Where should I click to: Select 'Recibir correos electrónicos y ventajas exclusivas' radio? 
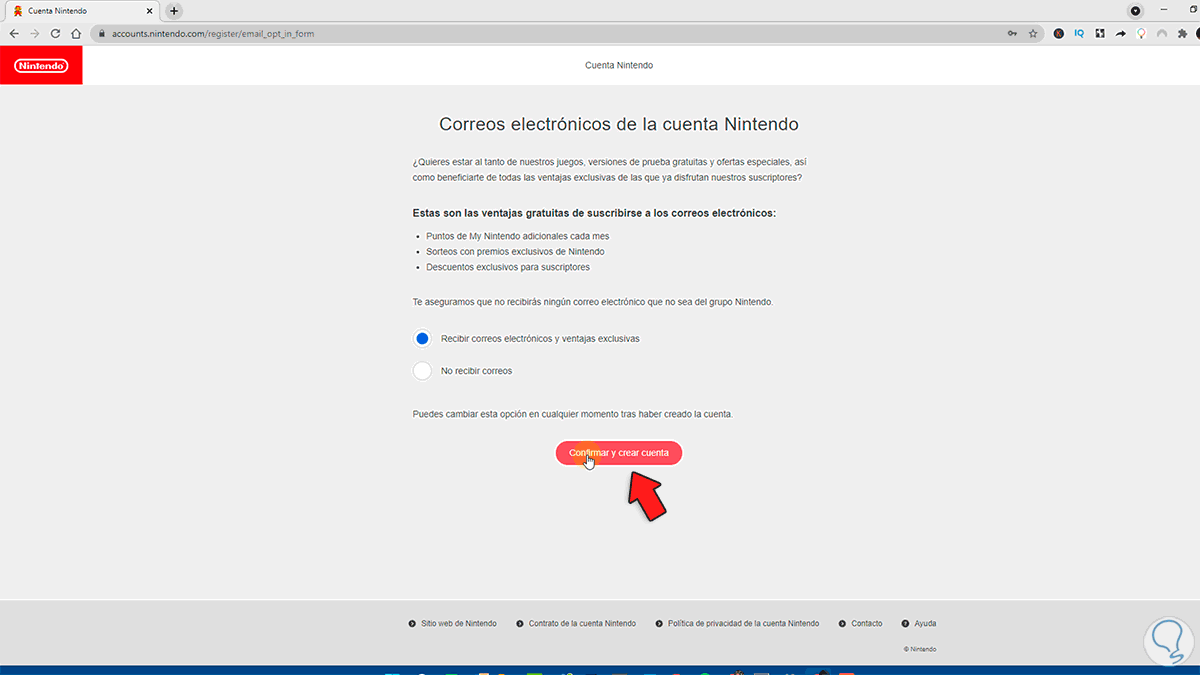(422, 338)
